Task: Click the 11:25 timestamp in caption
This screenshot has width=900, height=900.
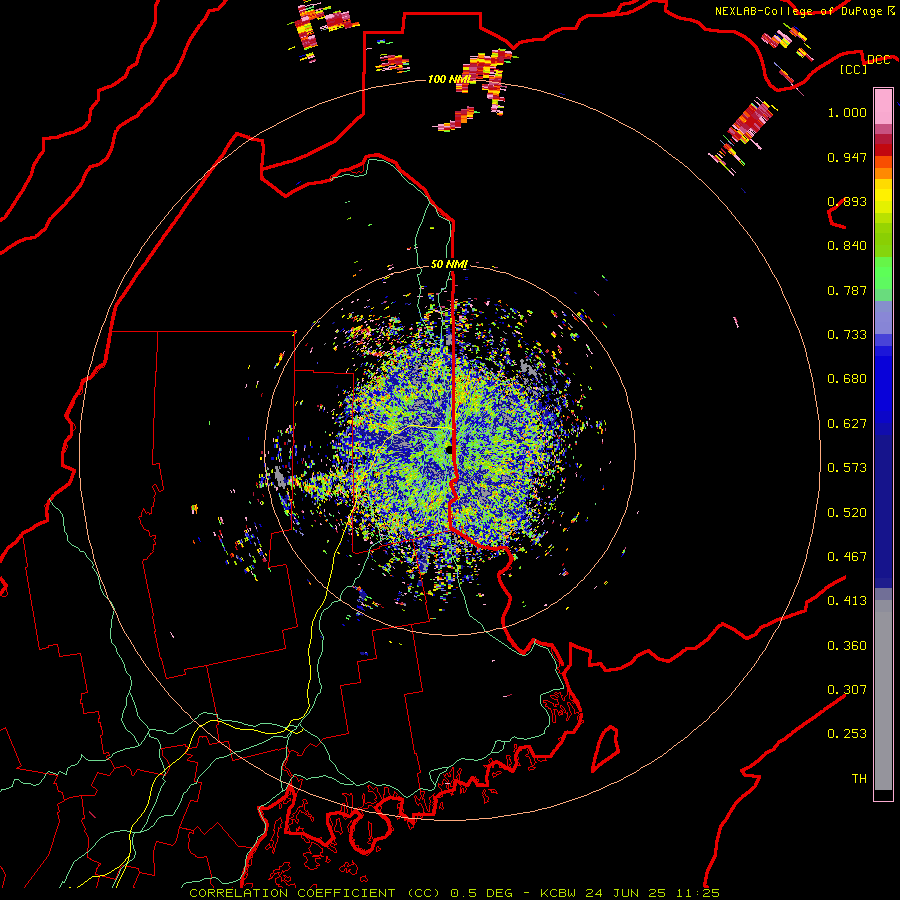Action: tap(698, 893)
